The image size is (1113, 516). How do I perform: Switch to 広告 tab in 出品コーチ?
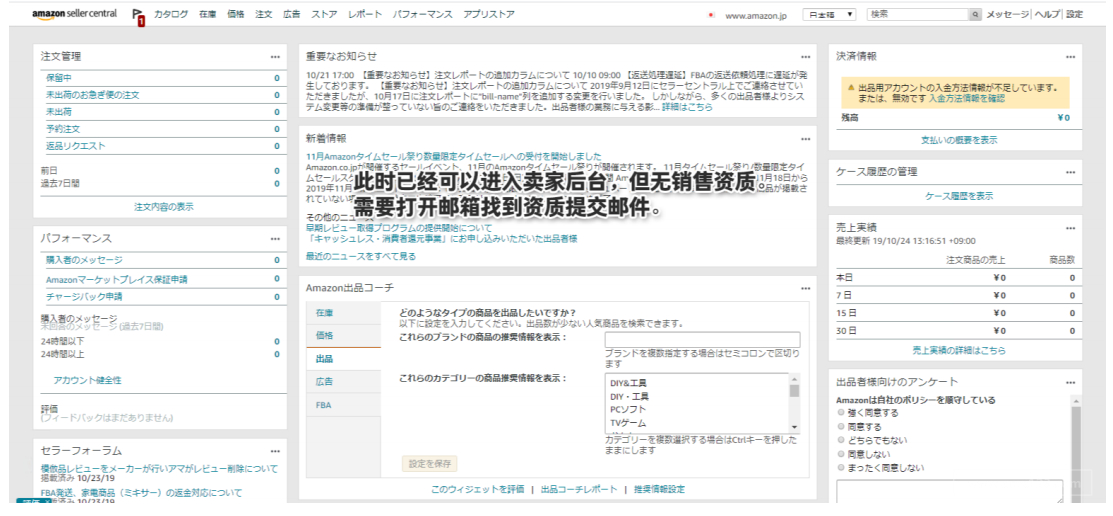click(344, 382)
